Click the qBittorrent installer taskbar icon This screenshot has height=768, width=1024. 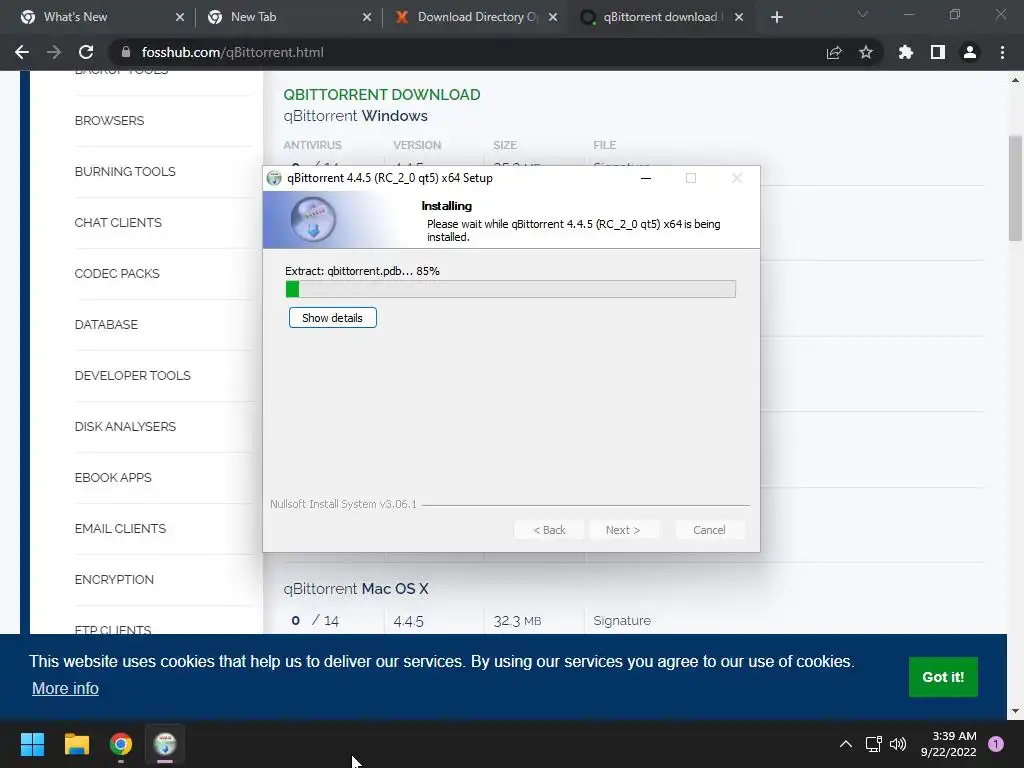tap(165, 744)
